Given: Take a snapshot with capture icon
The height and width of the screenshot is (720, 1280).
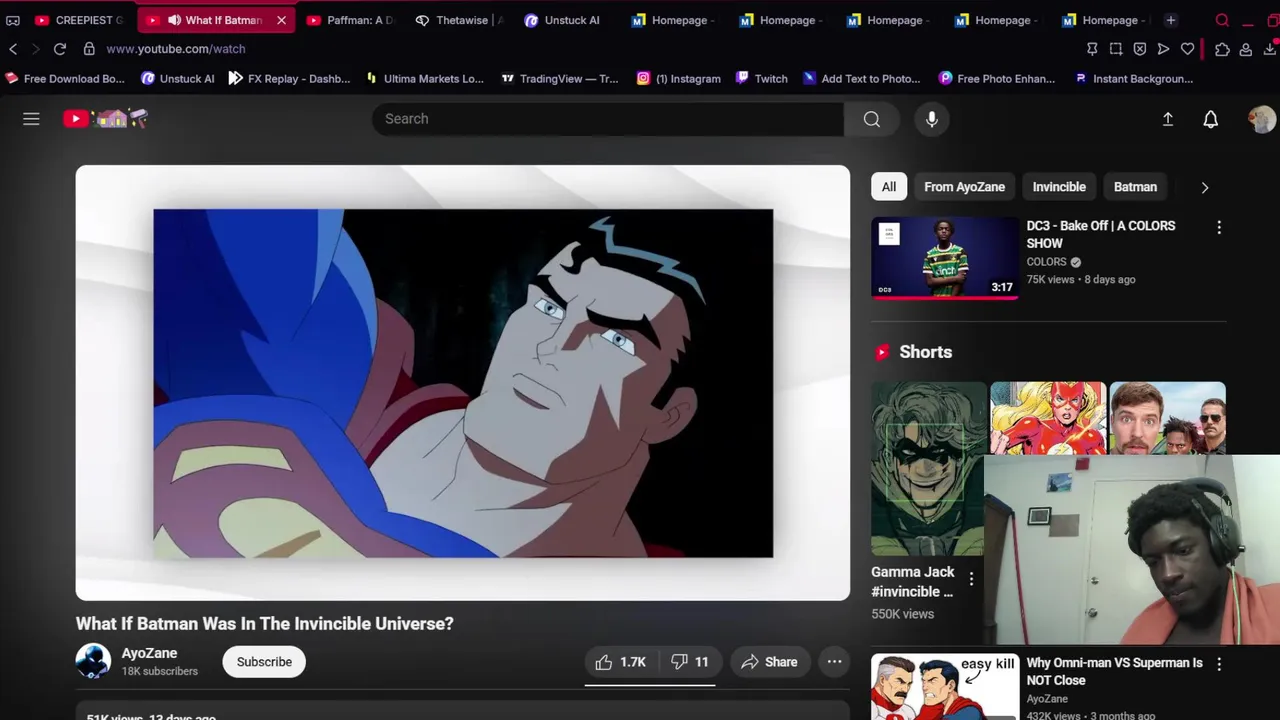Looking at the screenshot, I should pos(1116,49).
